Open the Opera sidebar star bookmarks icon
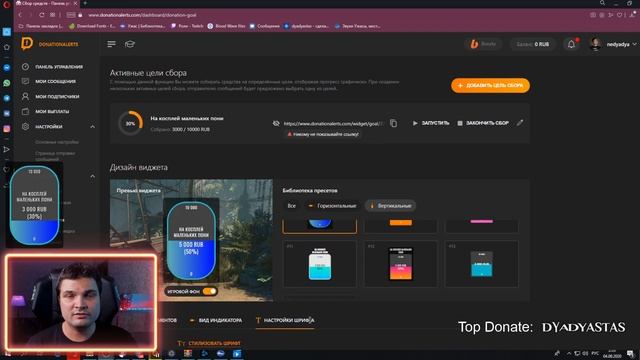 coord(7,47)
